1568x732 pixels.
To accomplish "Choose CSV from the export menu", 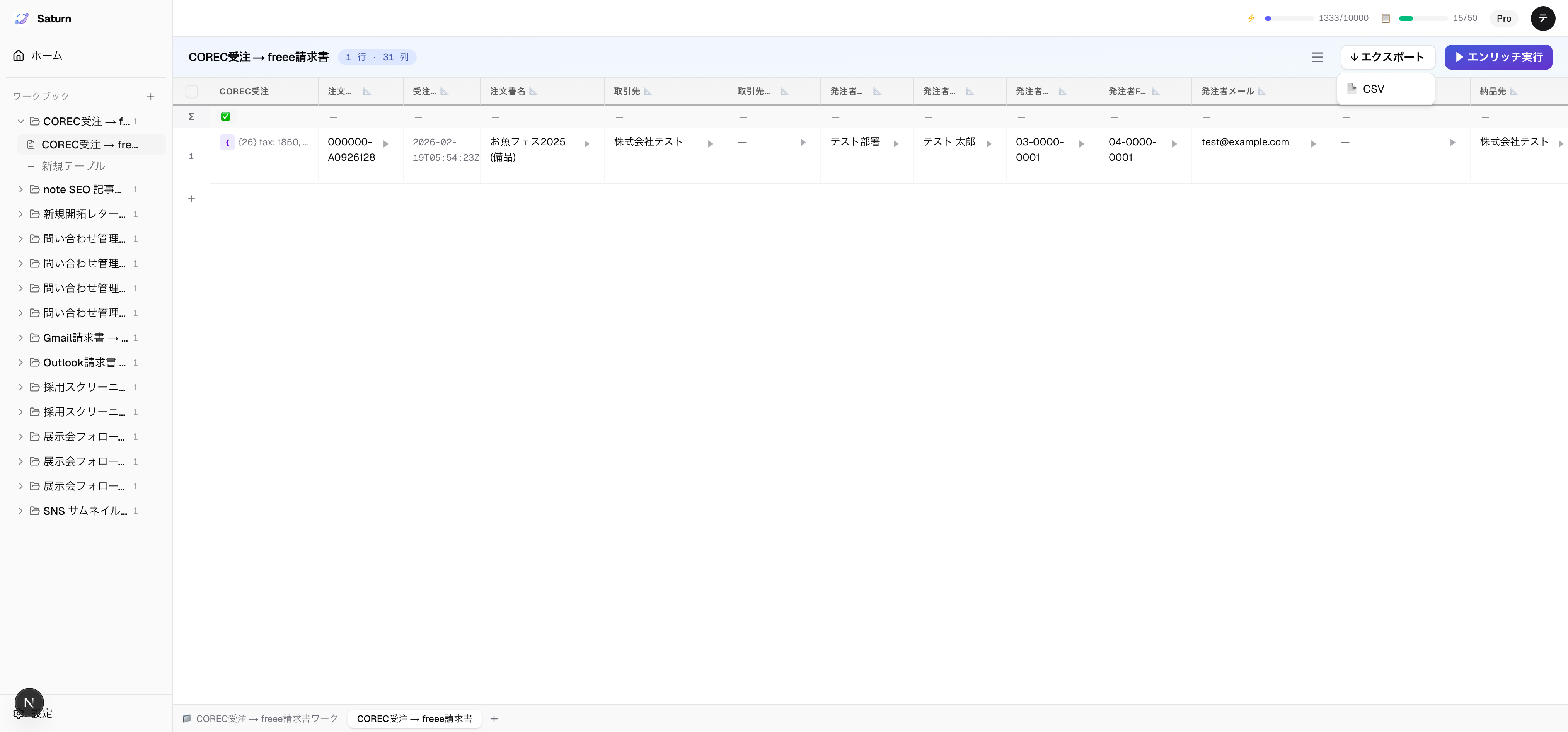I will (x=1373, y=89).
